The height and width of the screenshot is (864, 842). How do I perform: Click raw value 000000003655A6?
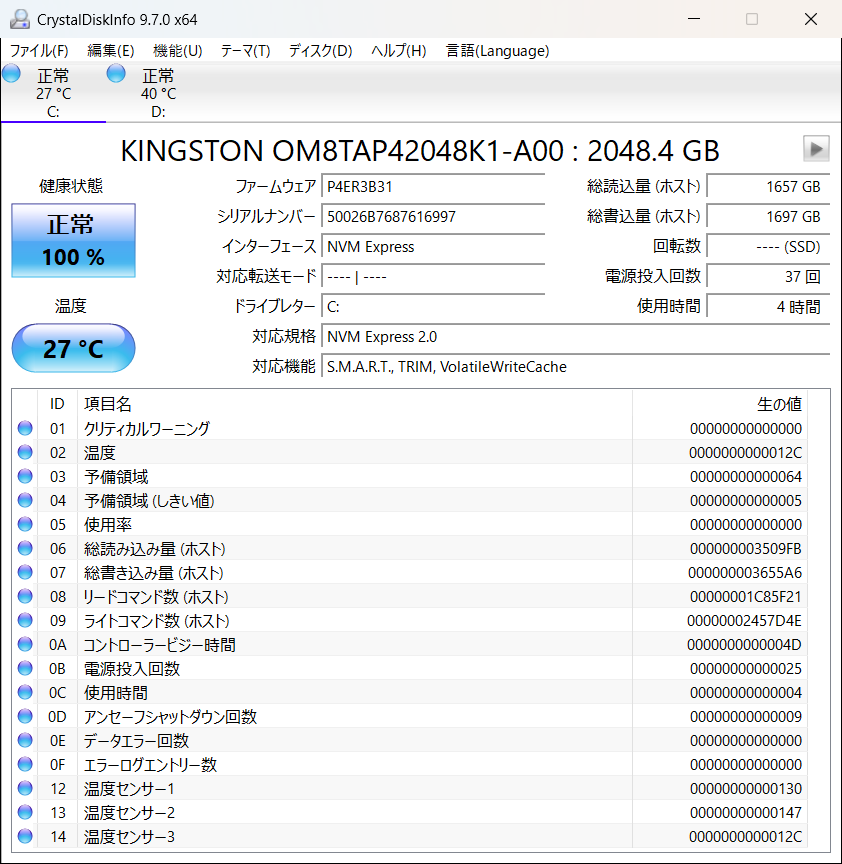coord(745,573)
